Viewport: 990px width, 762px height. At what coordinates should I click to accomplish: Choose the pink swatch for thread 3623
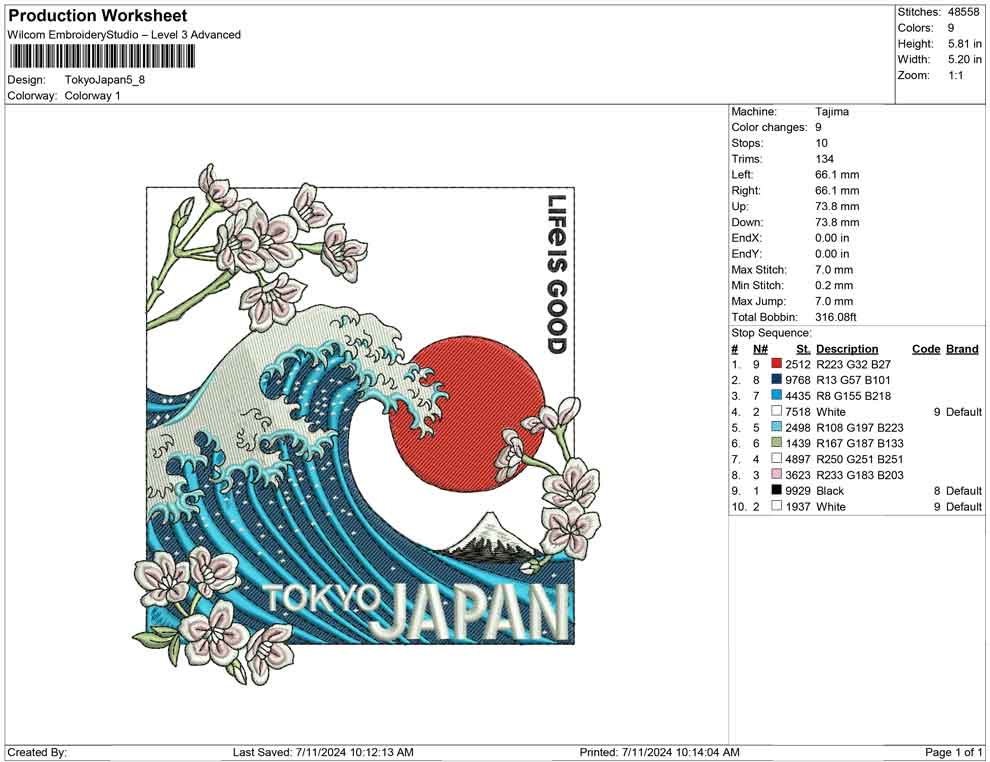point(776,474)
